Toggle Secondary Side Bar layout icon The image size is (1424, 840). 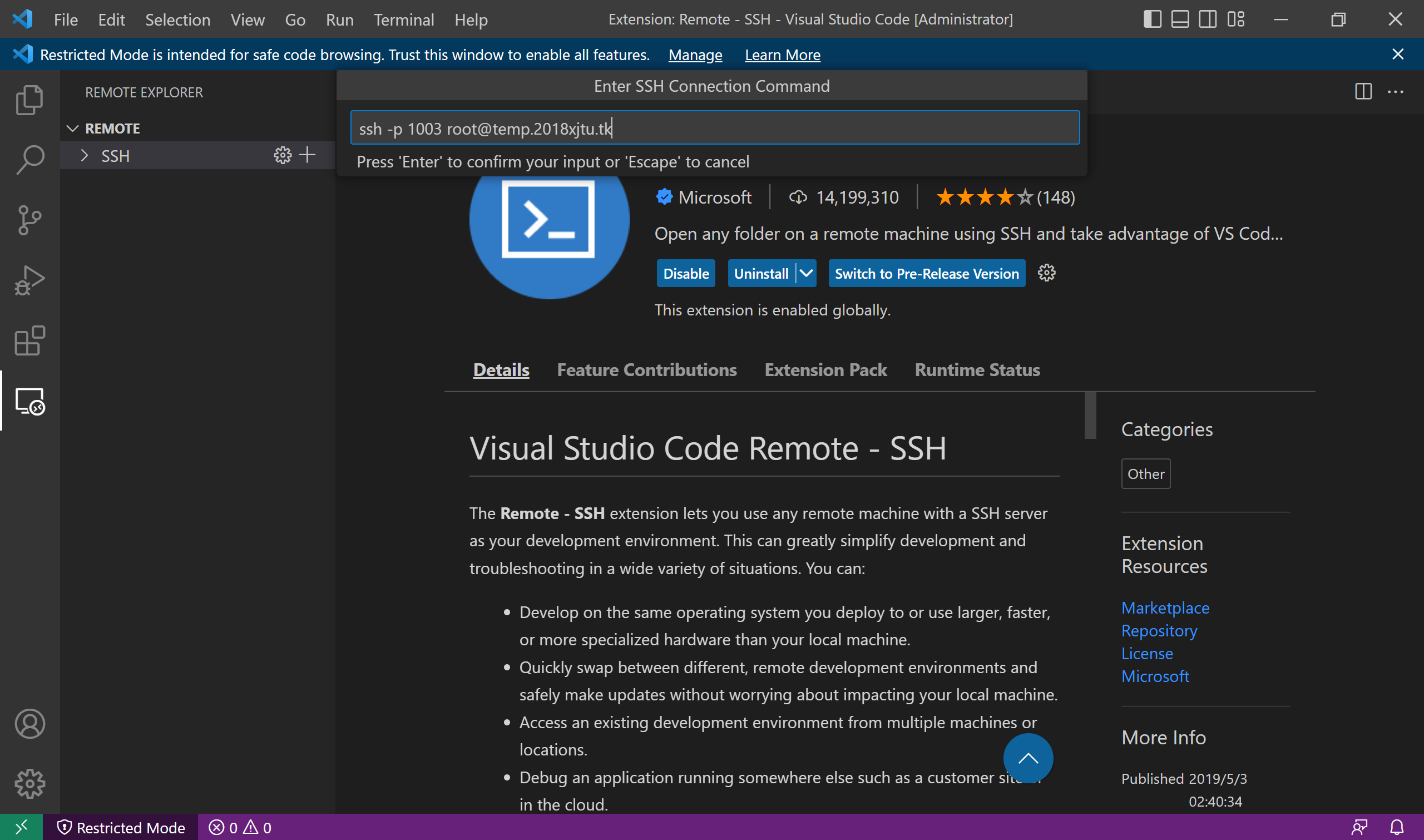pos(1207,19)
